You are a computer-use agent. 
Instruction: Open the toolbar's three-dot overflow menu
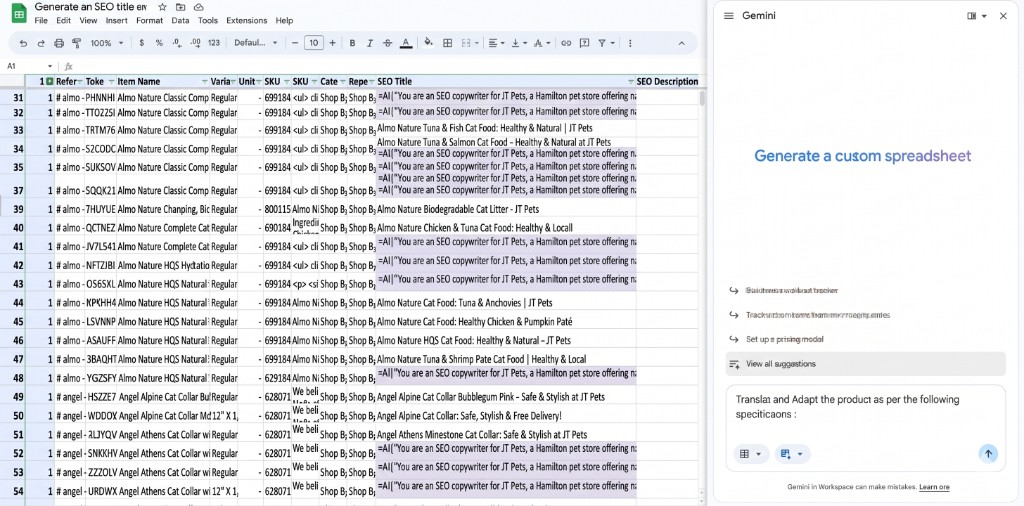coord(630,43)
